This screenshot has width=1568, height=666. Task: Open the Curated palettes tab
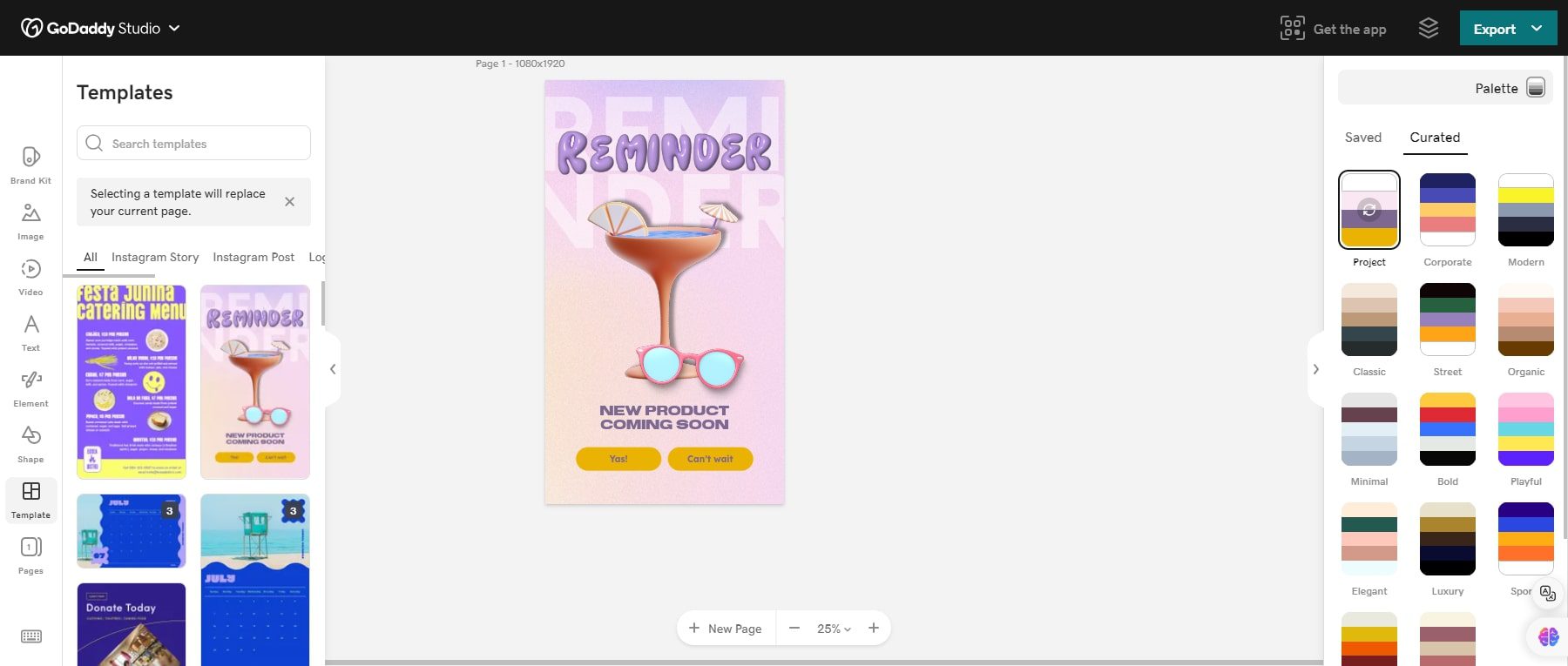pos(1435,138)
